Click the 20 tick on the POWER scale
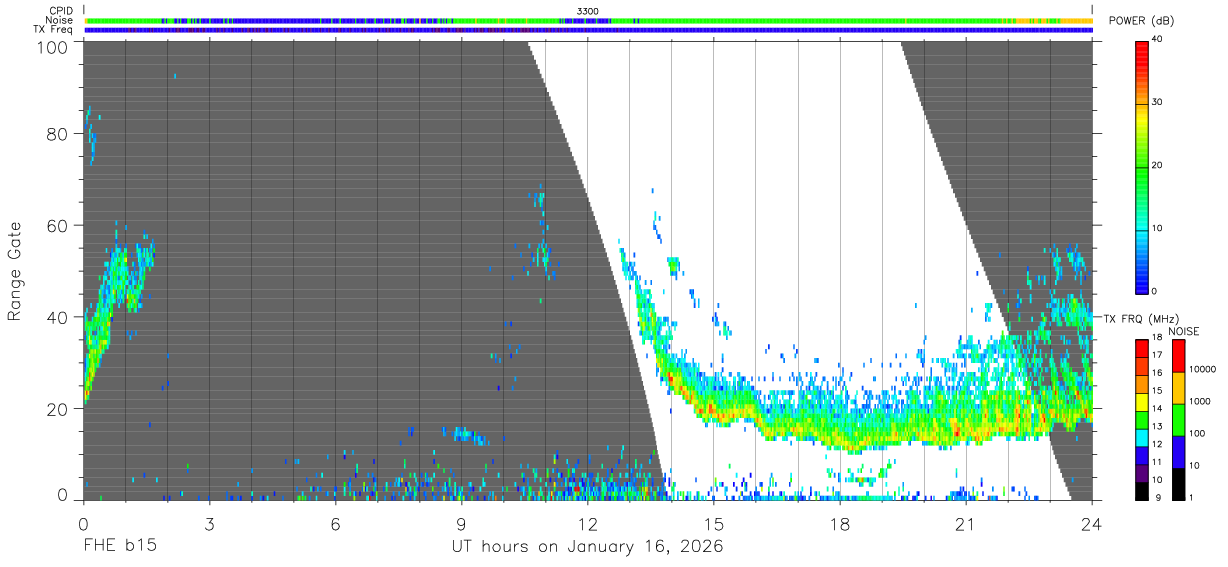 coord(1158,165)
